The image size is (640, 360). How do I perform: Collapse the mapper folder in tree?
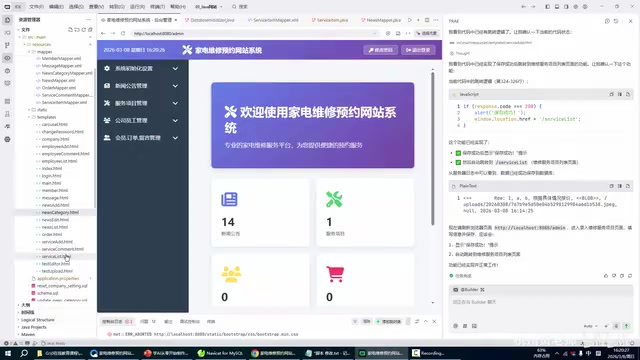click(x=44, y=52)
